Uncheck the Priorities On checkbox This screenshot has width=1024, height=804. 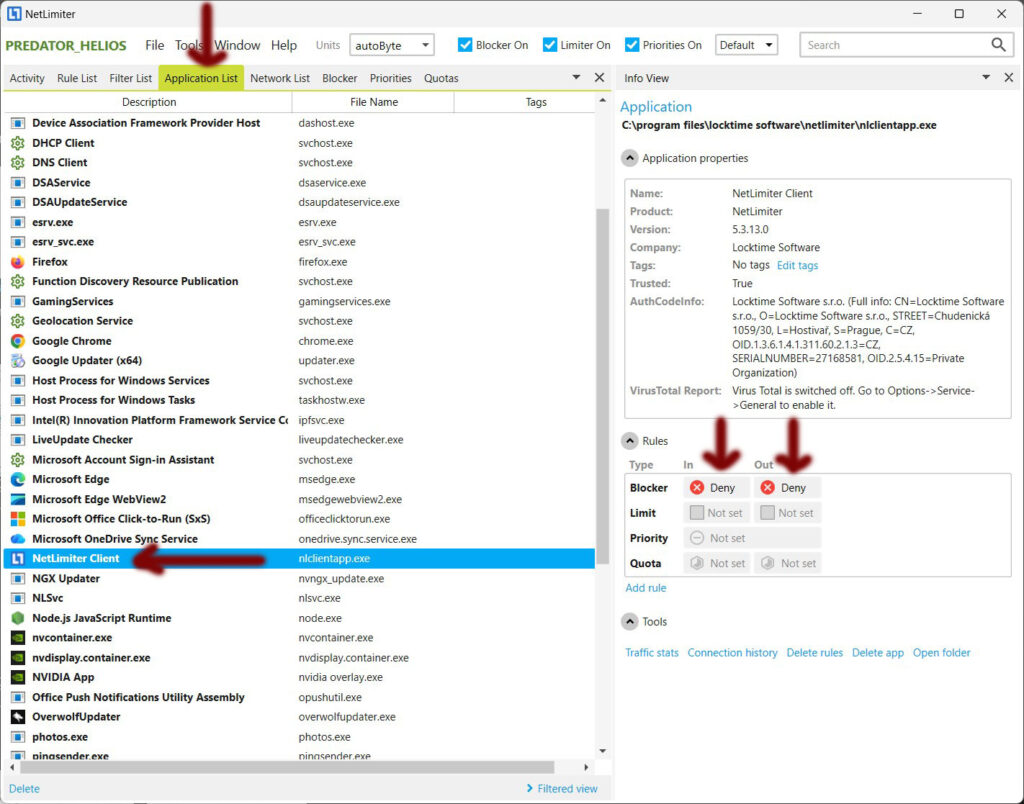pos(632,45)
